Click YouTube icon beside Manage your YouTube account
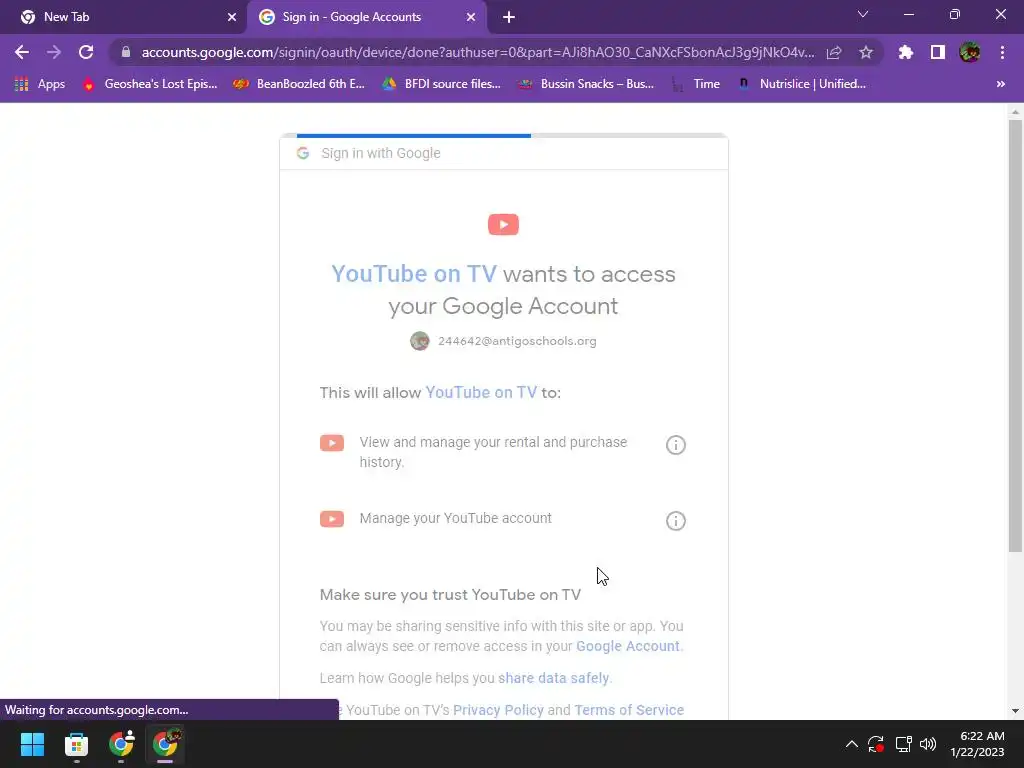This screenshot has height=768, width=1024. coord(332,519)
